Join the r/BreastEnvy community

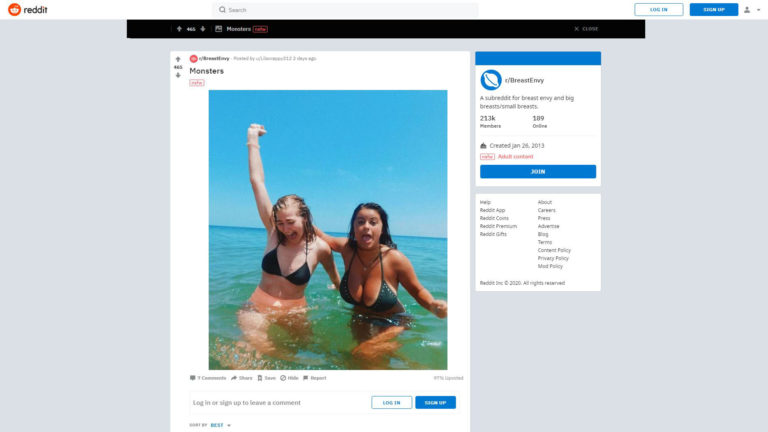(538, 171)
